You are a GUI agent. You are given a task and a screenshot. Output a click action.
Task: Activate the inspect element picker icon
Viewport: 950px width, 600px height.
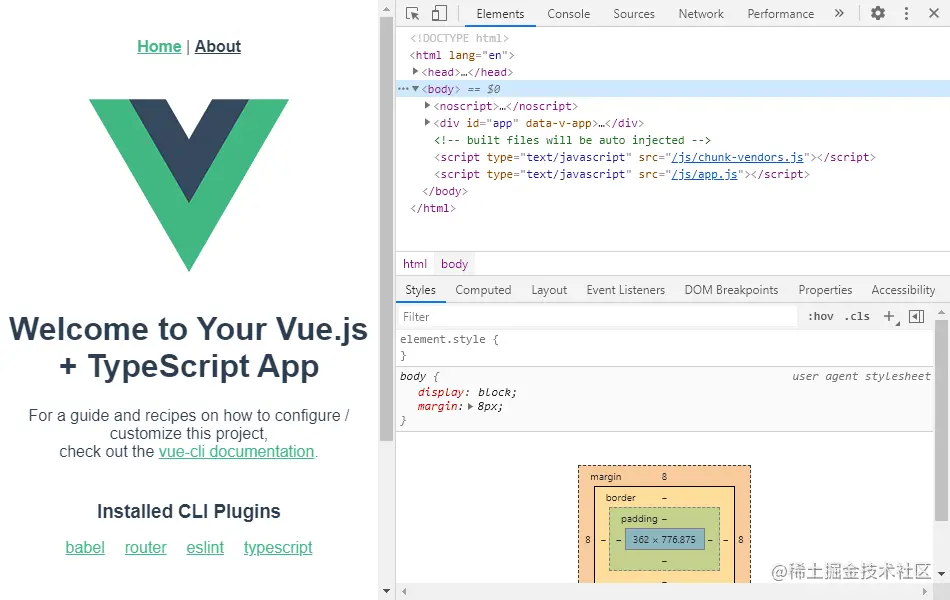(x=413, y=13)
